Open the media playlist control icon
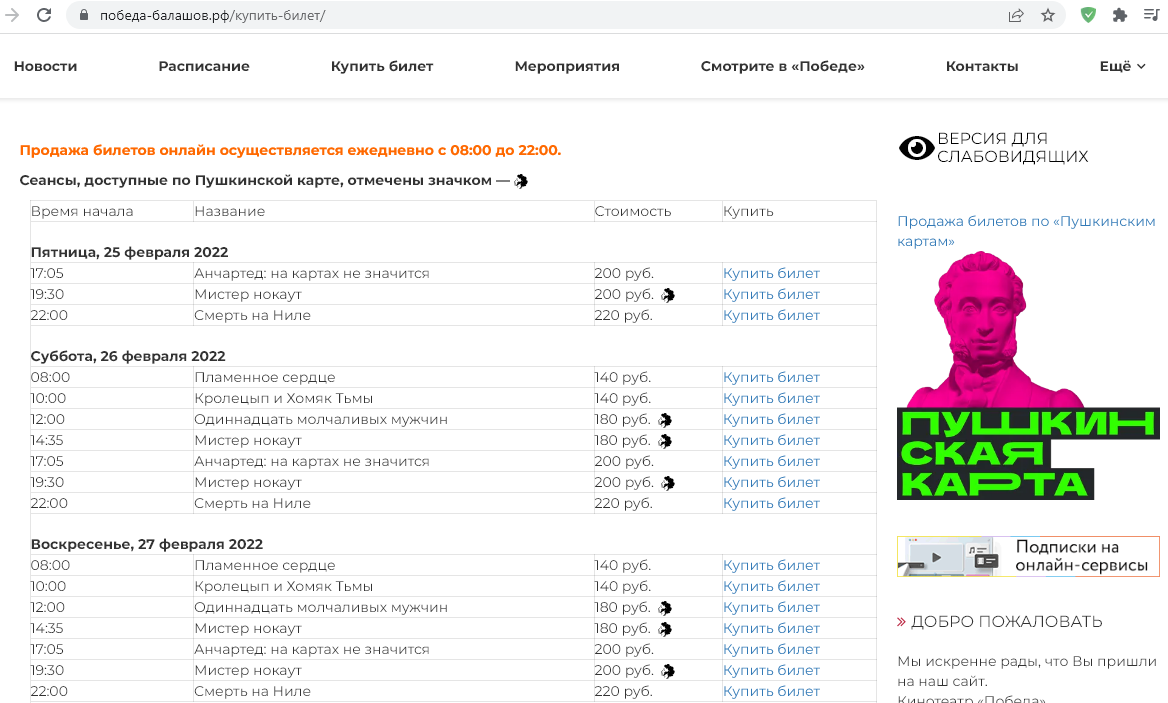1168x703 pixels. 1152,15
